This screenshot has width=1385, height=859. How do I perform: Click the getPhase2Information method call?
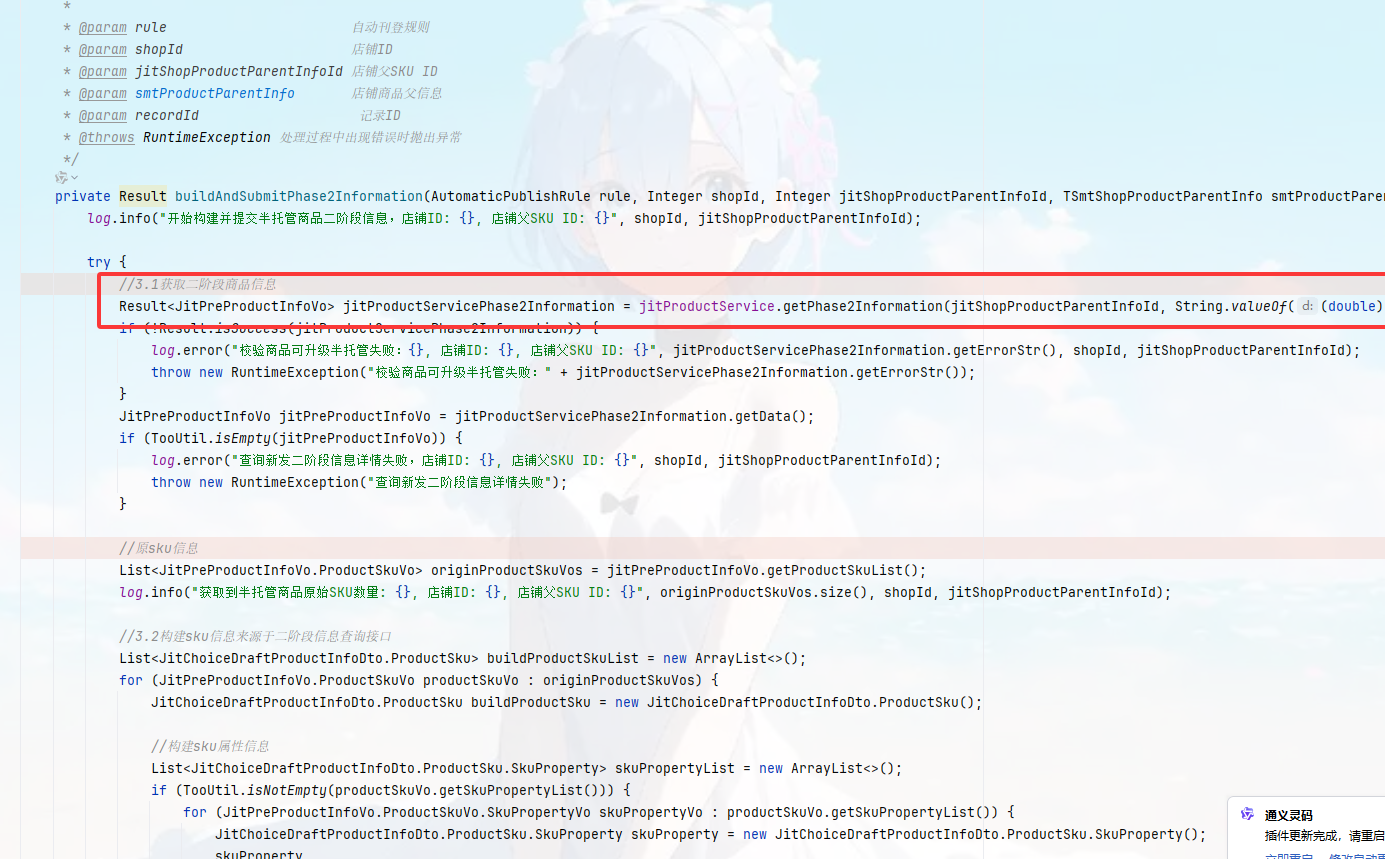[x=863, y=307]
